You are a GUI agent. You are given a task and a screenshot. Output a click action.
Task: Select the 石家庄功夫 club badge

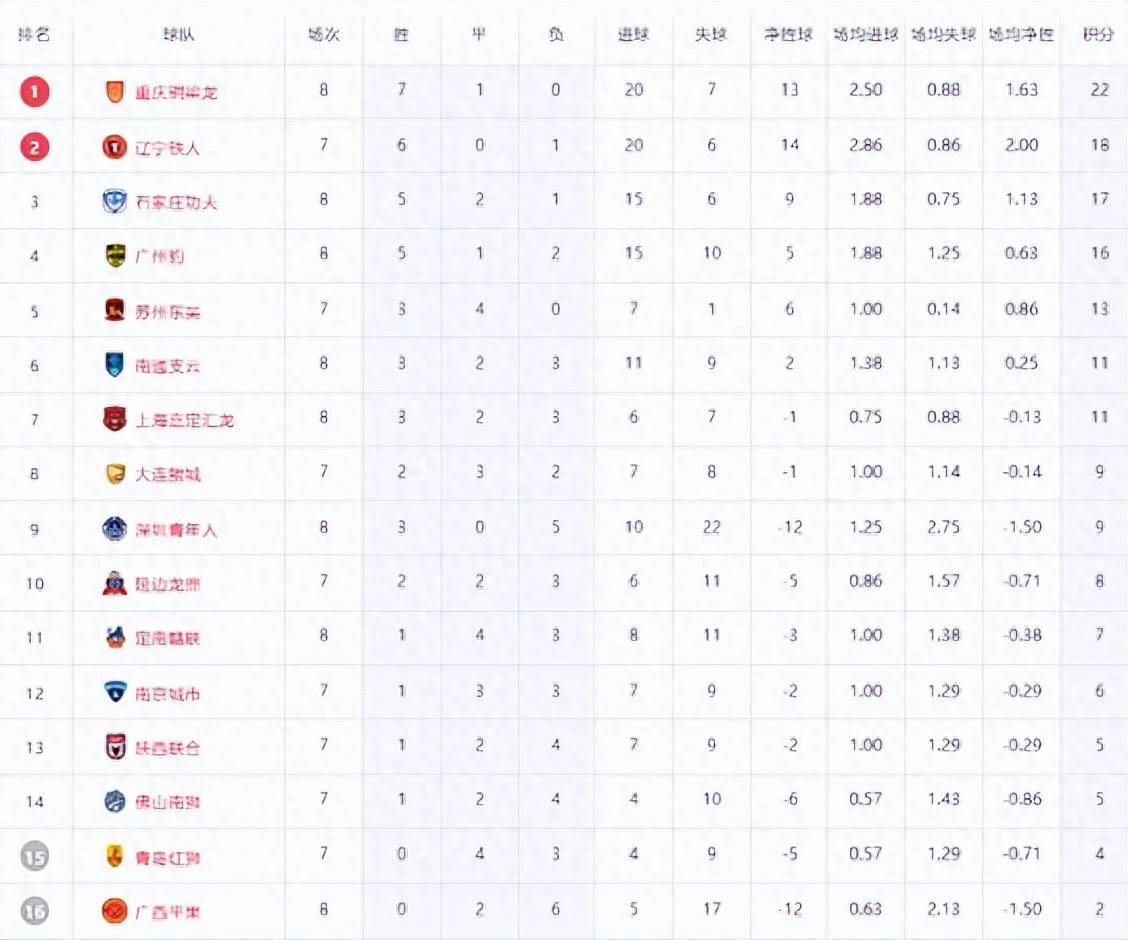(x=116, y=201)
